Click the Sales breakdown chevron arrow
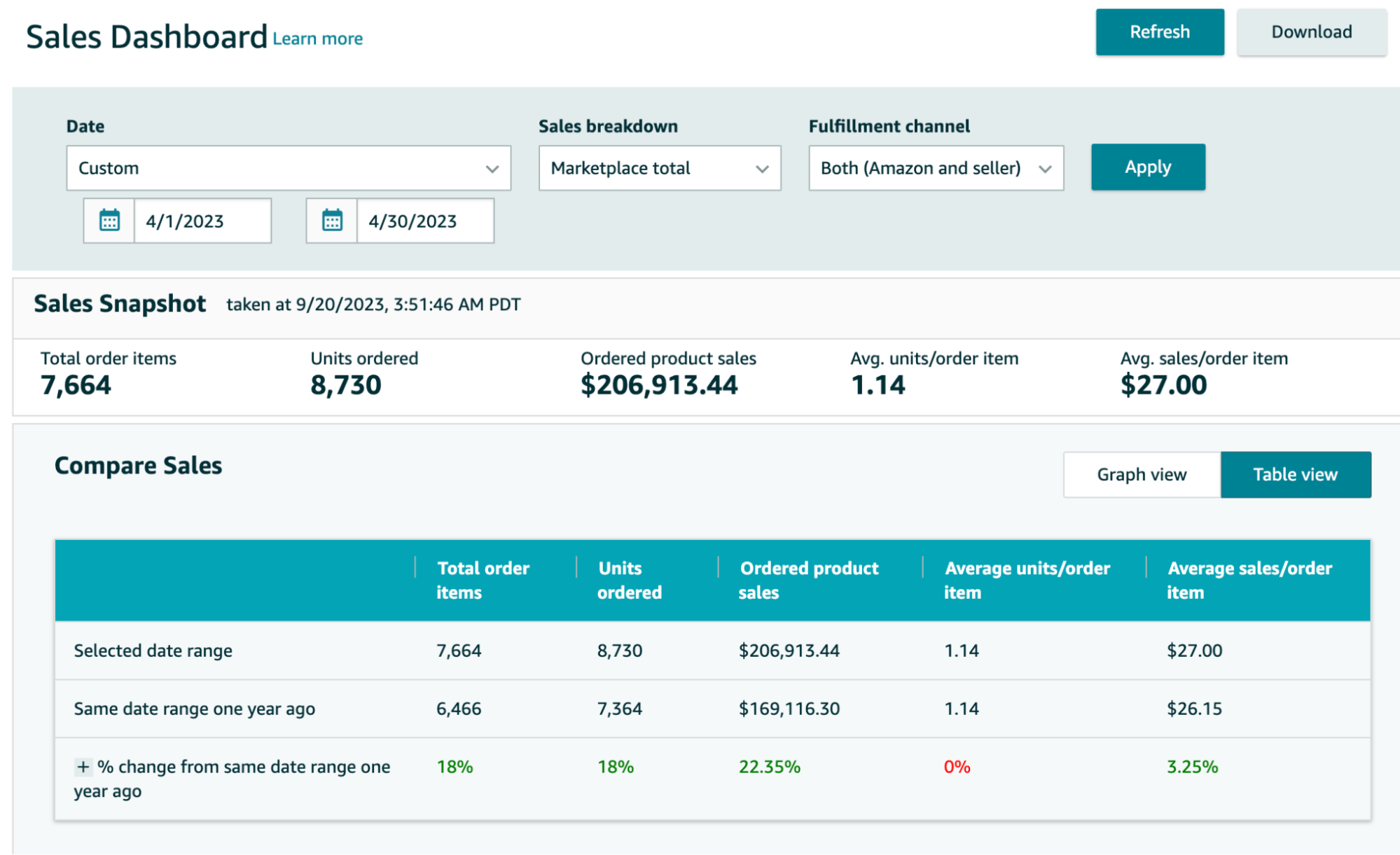1400x855 pixels. coord(762,169)
